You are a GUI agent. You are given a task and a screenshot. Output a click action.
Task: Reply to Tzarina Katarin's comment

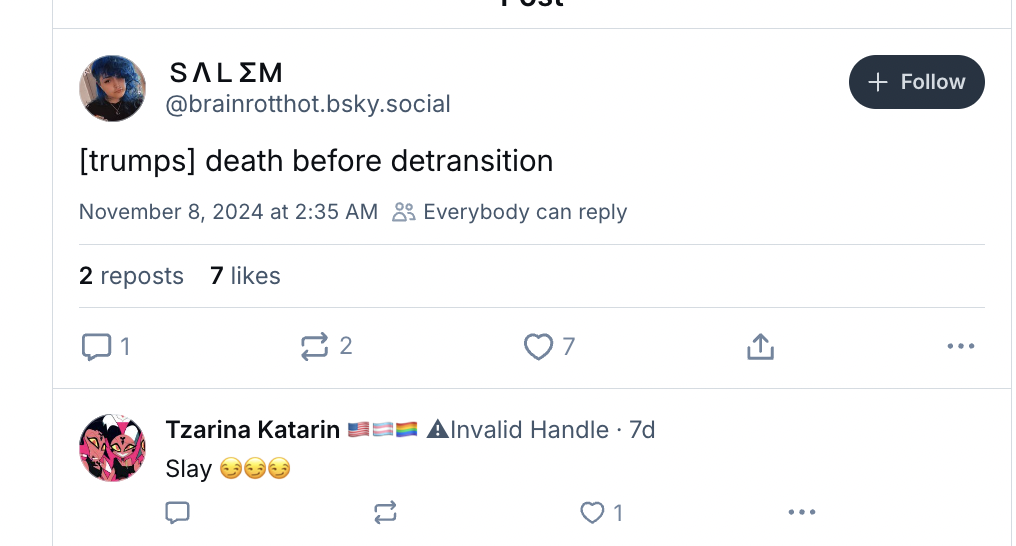tap(177, 513)
